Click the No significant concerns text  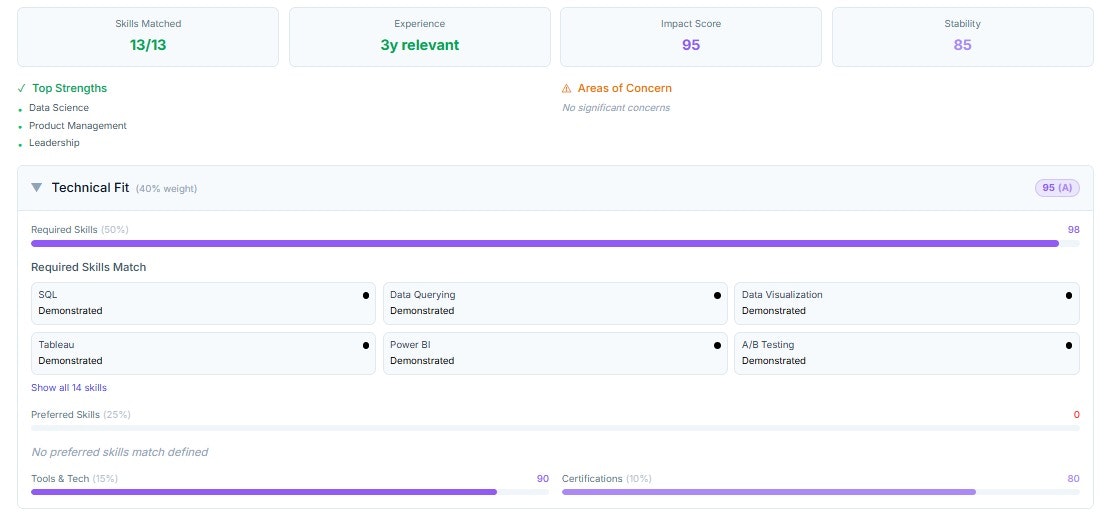pyautogui.click(x=616, y=108)
